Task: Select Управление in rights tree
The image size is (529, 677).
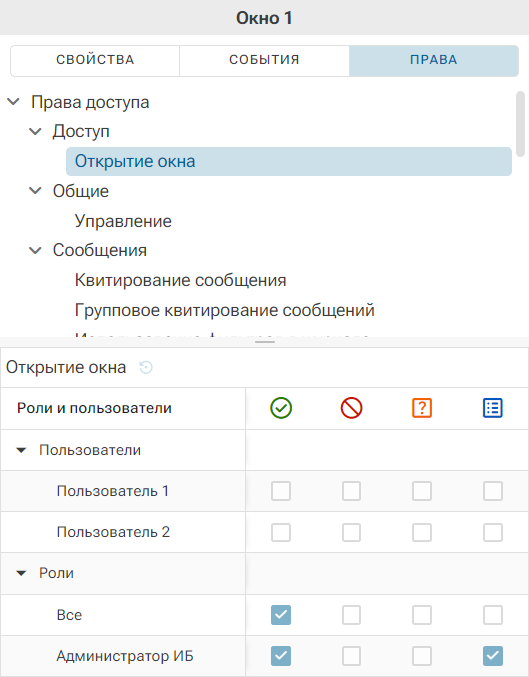Action: pos(123,221)
